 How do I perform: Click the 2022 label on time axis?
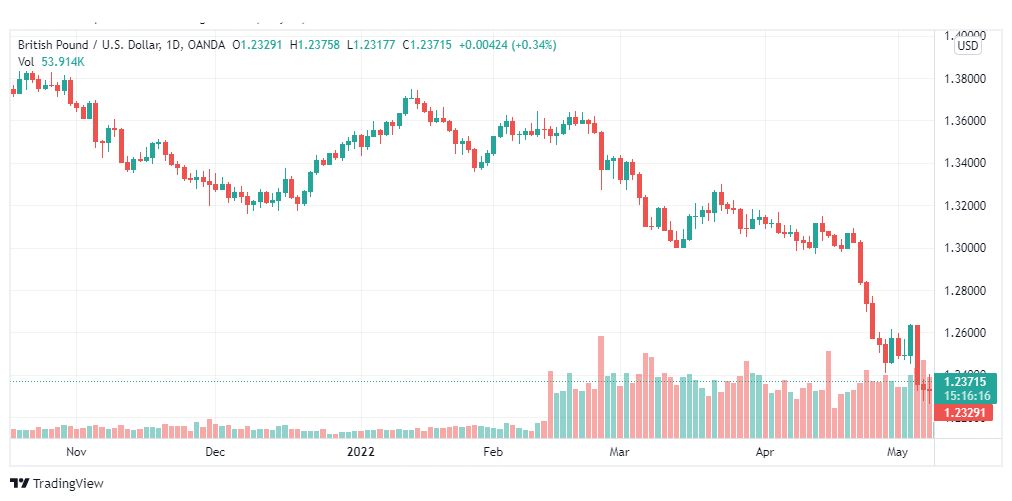(x=359, y=451)
